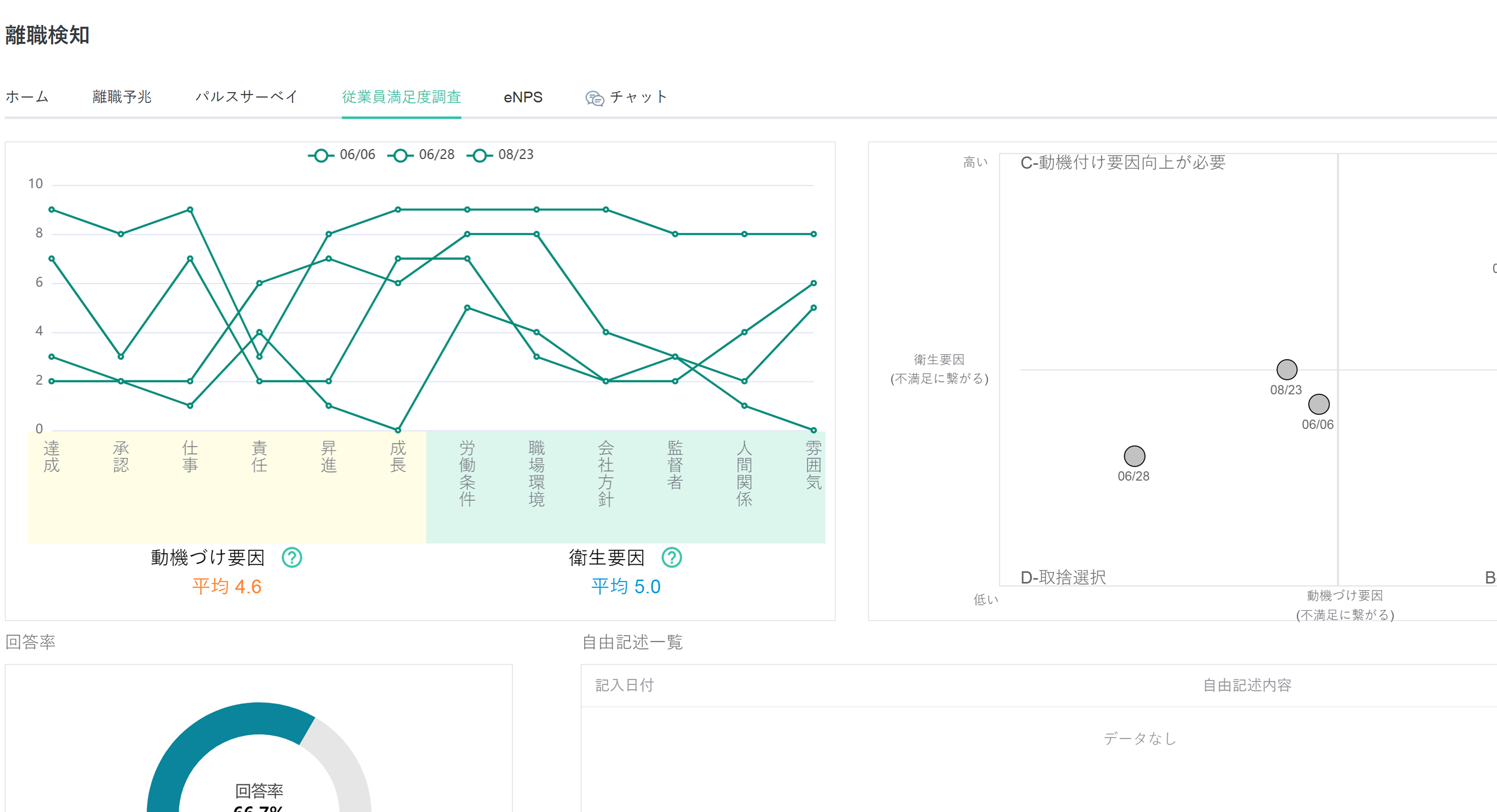Click the 監督者 axis label
1497x812 pixels.
tap(675, 465)
